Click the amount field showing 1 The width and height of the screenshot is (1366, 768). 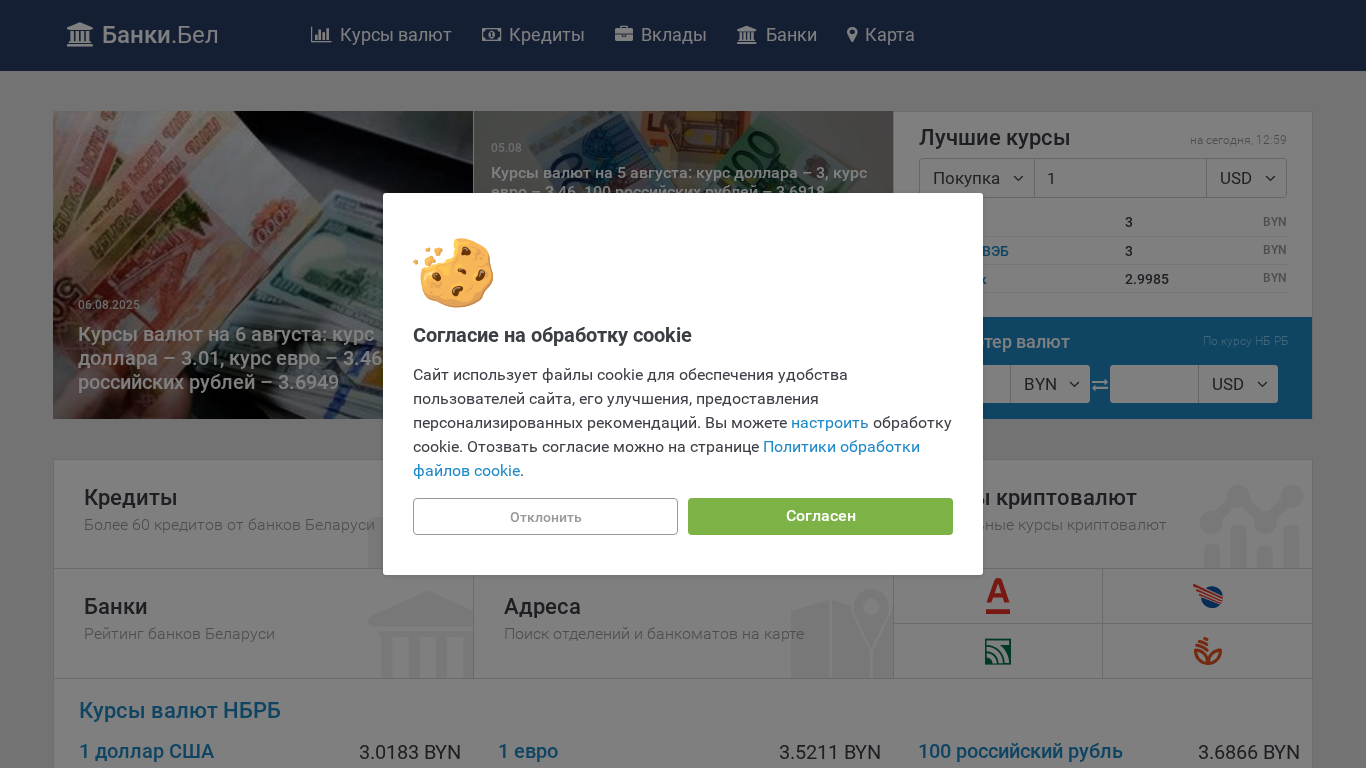[1121, 178]
